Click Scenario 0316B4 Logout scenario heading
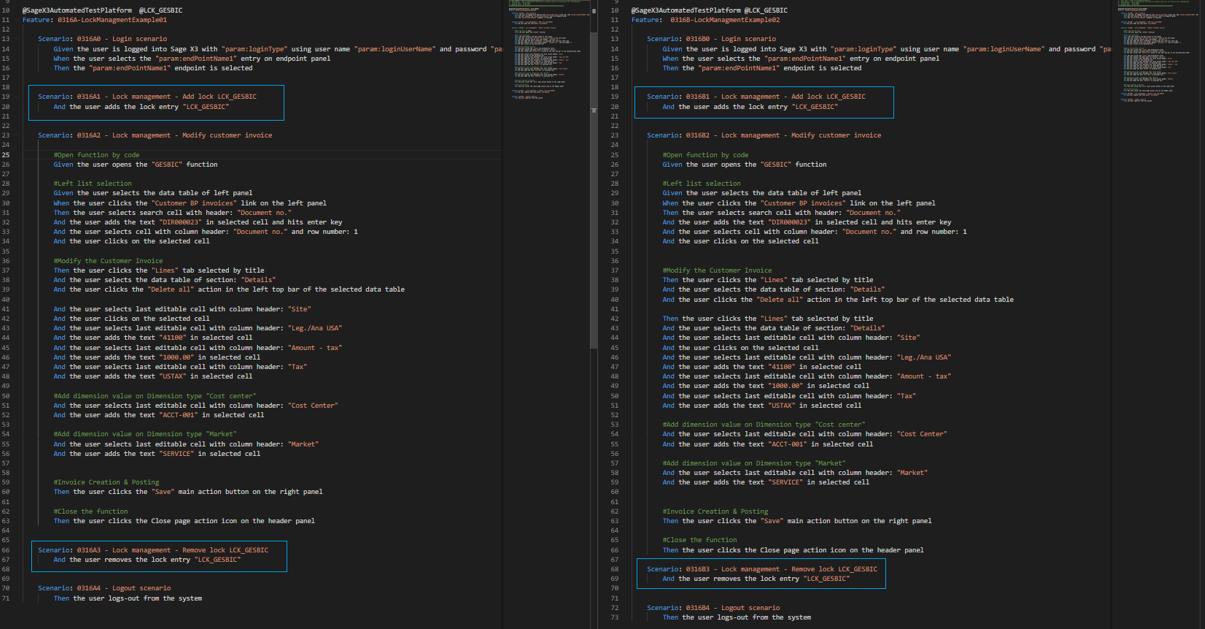This screenshot has height=629, width=1205. click(713, 608)
